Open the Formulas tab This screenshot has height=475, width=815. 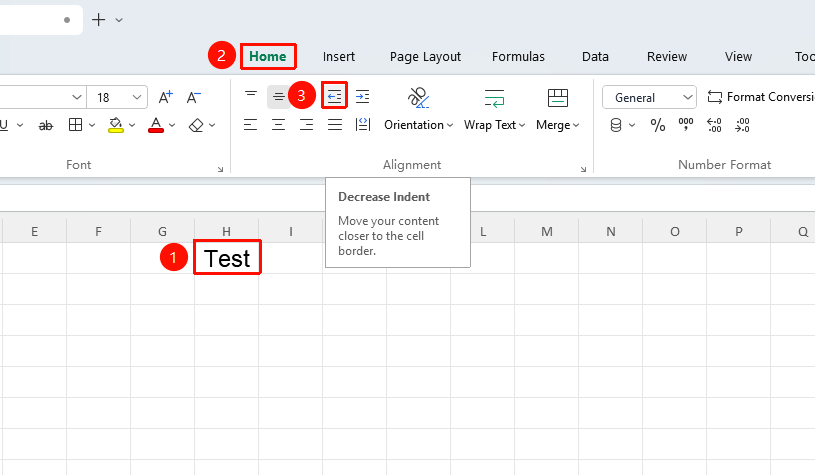(x=518, y=56)
